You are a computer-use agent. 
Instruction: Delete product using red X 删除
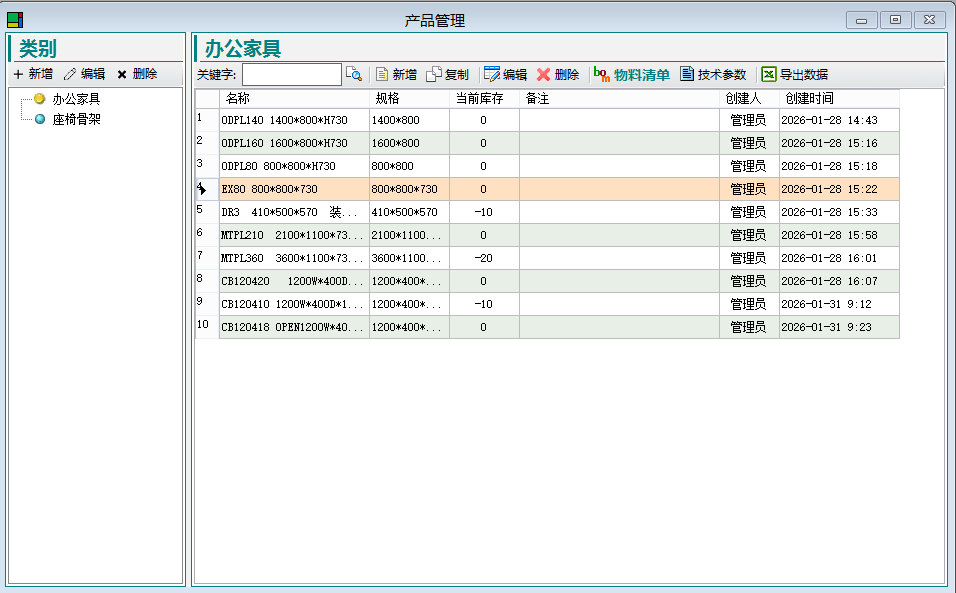point(558,74)
